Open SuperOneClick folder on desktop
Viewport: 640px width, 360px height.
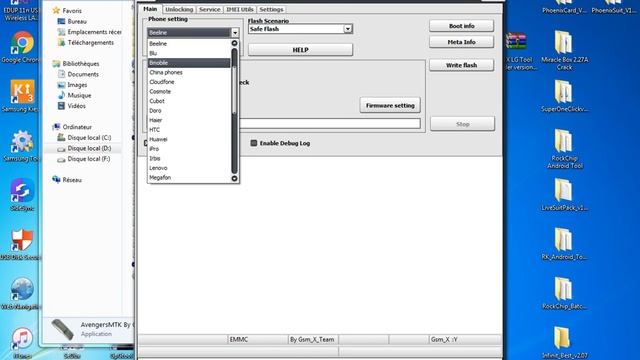click(x=564, y=92)
